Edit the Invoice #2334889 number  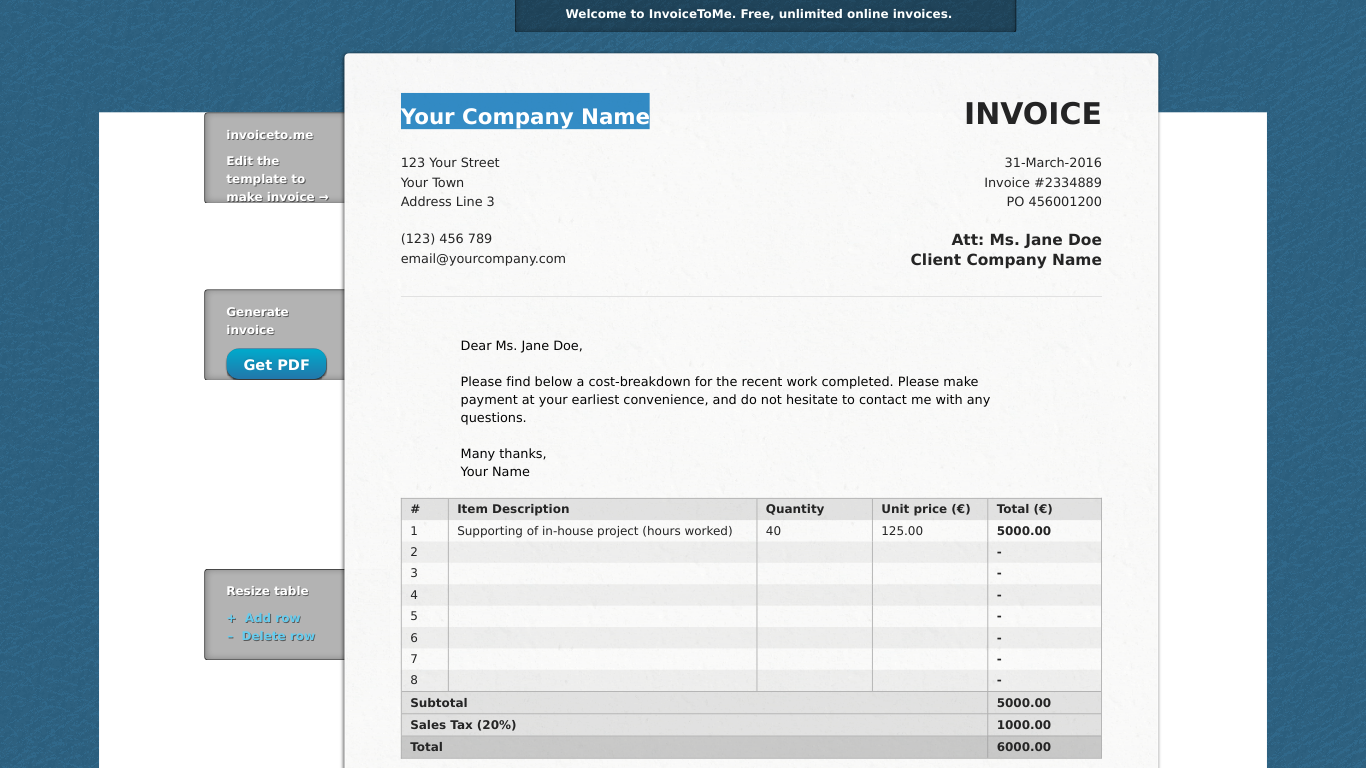pos(1043,183)
